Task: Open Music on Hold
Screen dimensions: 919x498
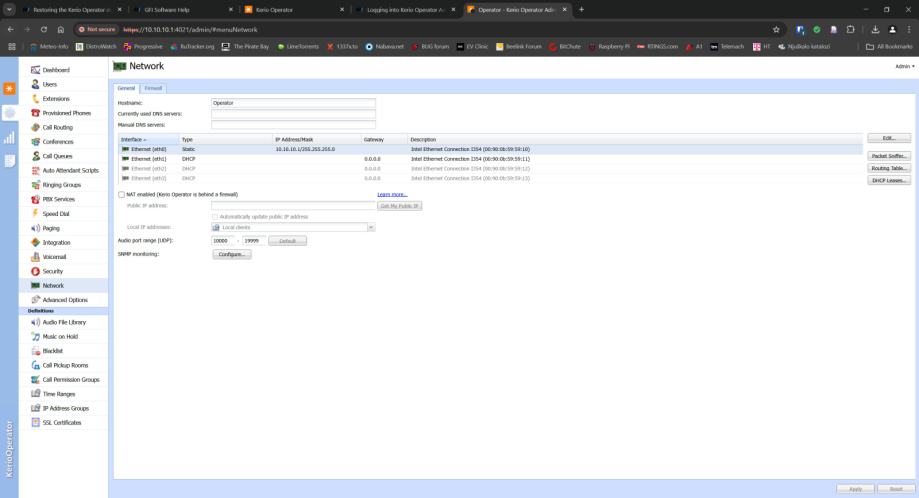Action: [x=60, y=337]
